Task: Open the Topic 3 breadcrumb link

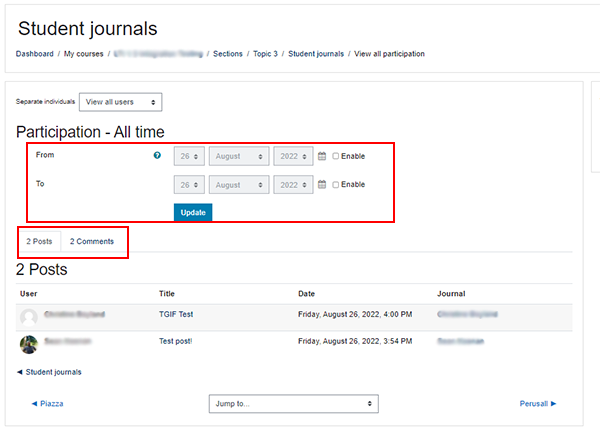Action: click(x=265, y=54)
